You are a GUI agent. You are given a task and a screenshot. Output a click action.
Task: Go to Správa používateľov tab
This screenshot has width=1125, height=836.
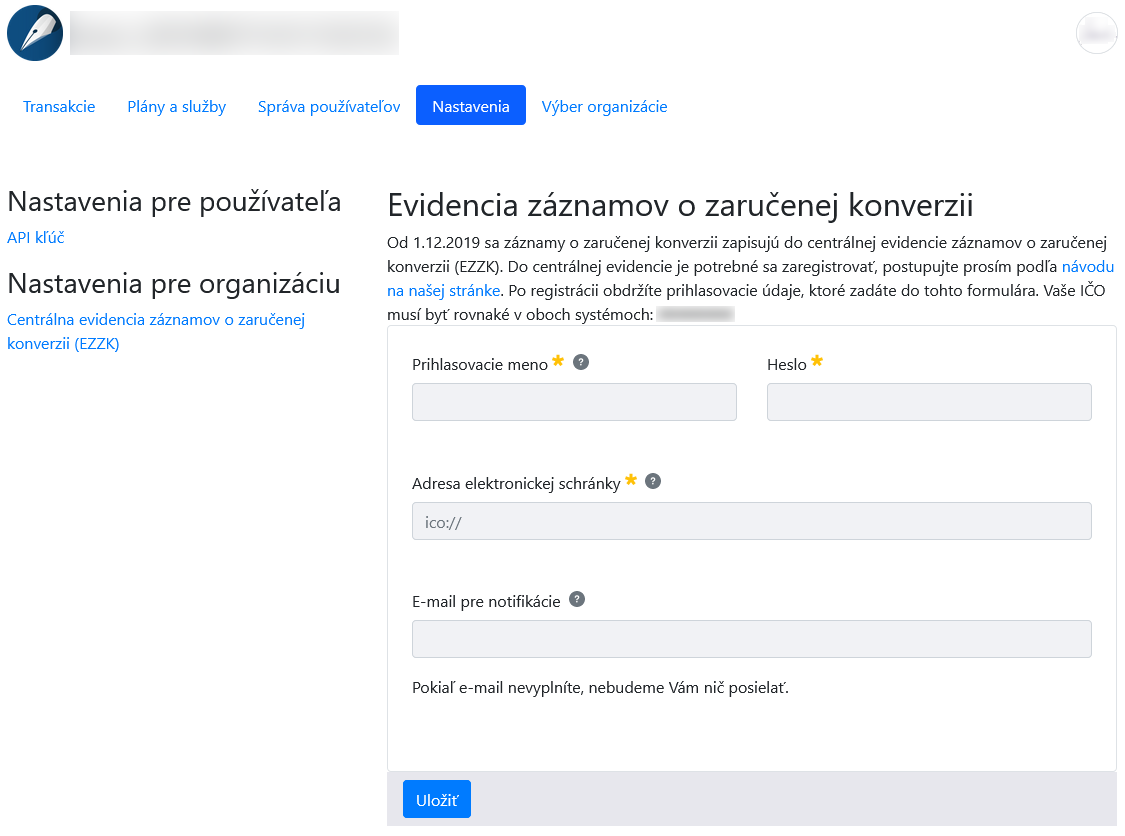tap(329, 106)
